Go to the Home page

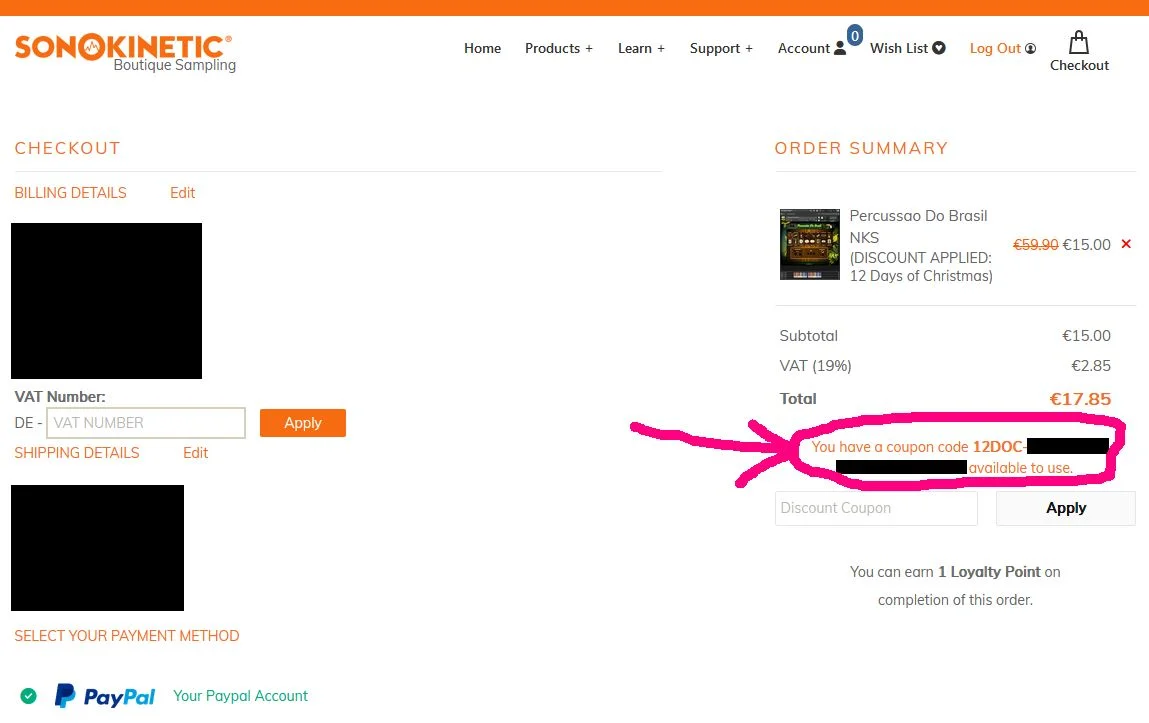[482, 48]
